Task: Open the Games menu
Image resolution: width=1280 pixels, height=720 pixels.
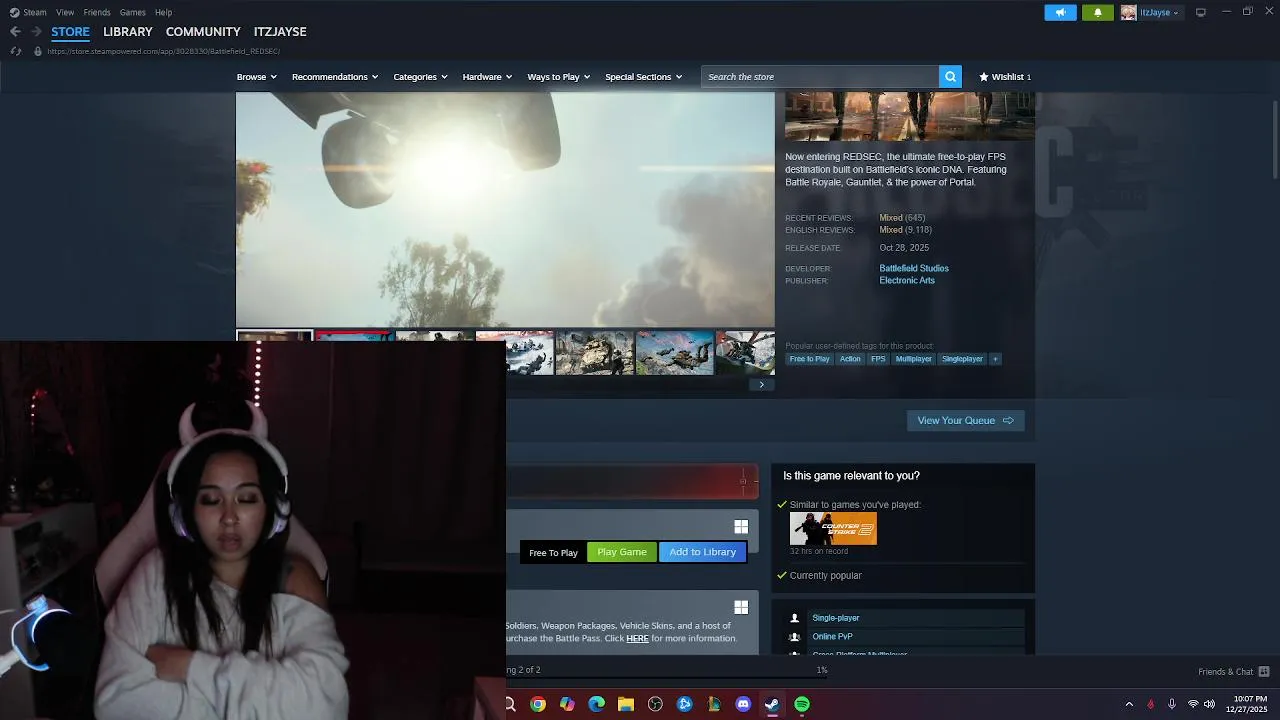Action: tap(133, 12)
